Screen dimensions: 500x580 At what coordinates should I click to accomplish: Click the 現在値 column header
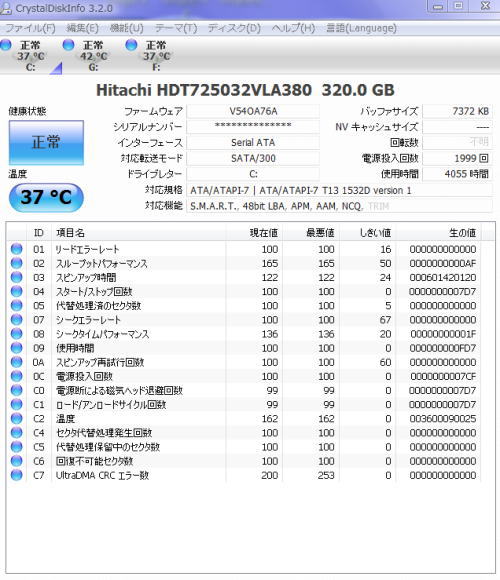[254, 233]
